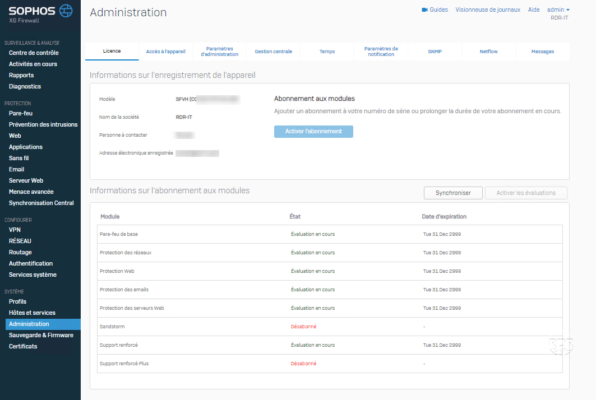
Task: Click Protection des serveurs Web row
Action: (330, 308)
